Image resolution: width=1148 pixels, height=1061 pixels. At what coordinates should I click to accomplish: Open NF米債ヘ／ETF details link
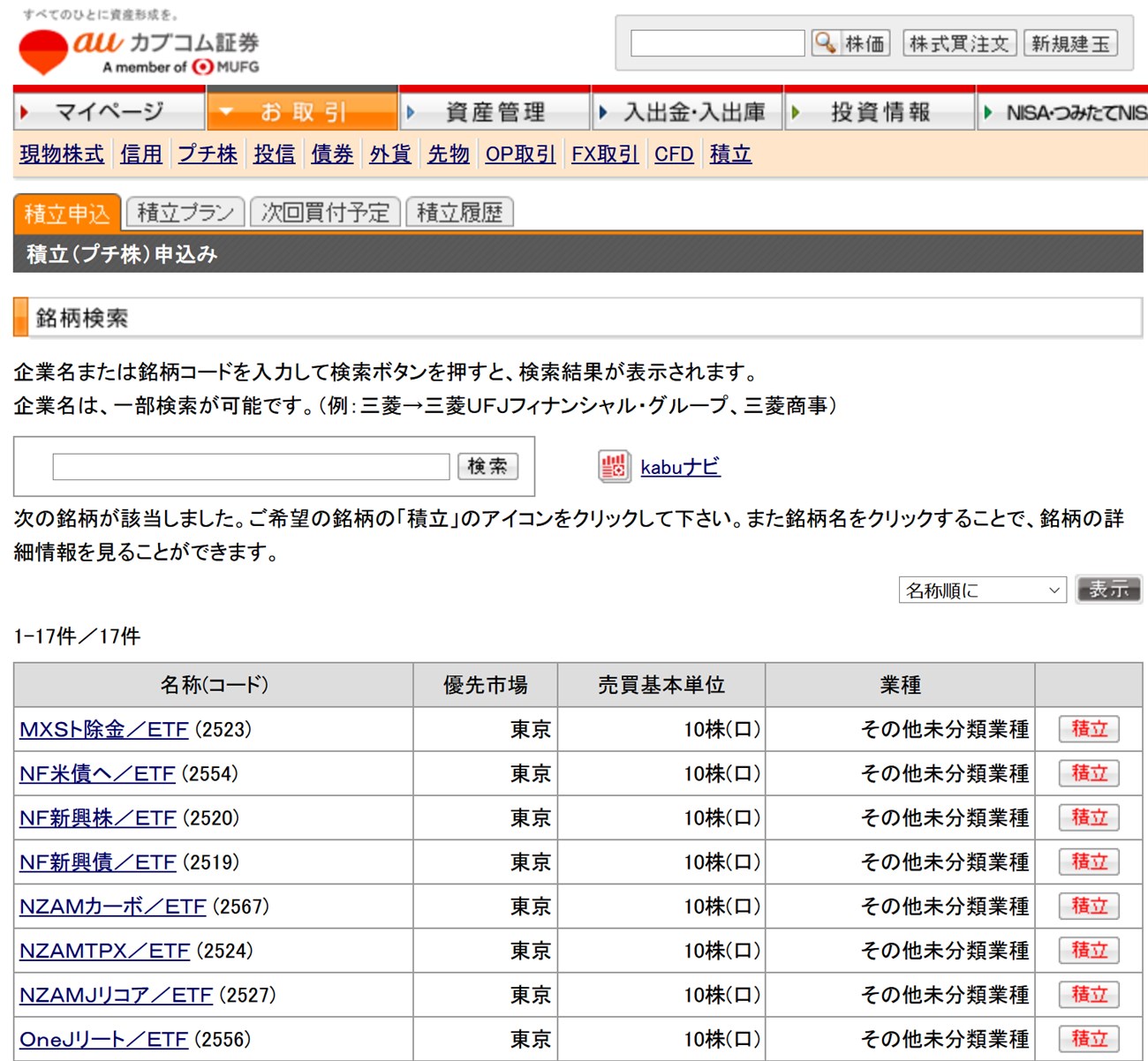click(x=97, y=773)
